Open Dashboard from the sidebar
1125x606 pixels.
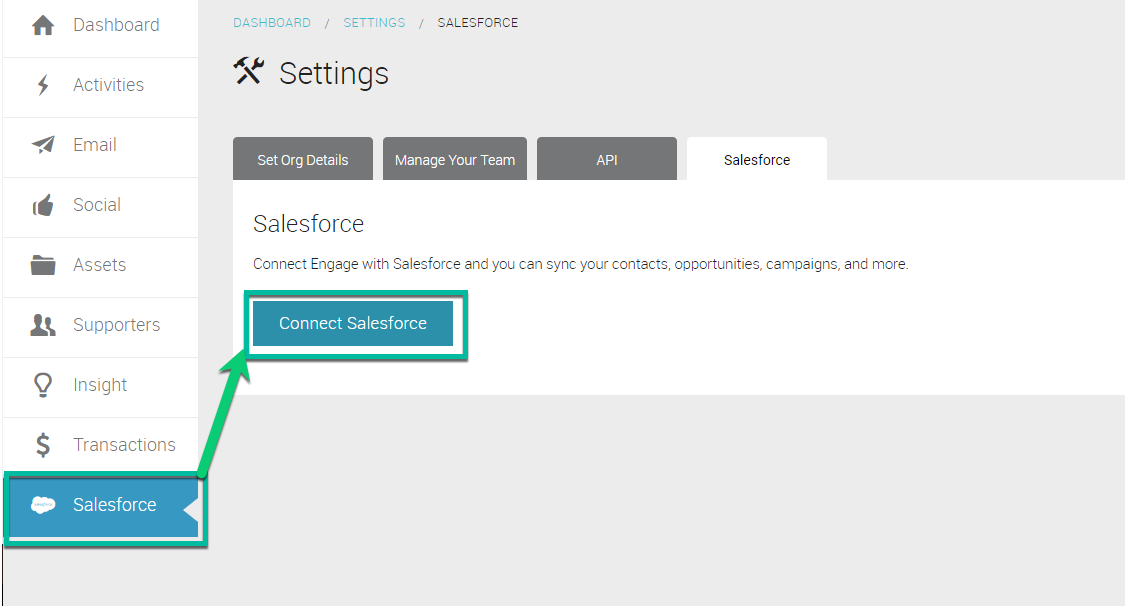(116, 25)
